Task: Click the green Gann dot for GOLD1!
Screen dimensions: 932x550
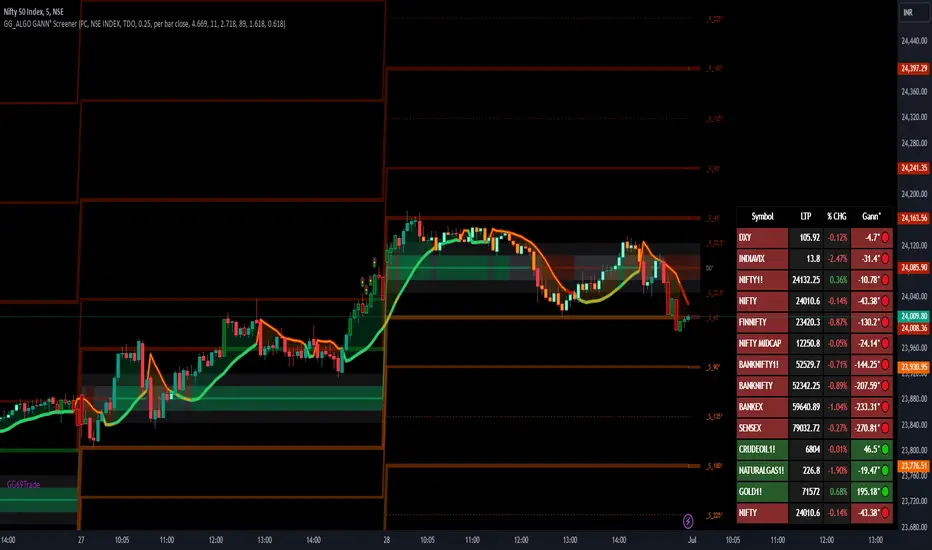Action: click(x=885, y=492)
